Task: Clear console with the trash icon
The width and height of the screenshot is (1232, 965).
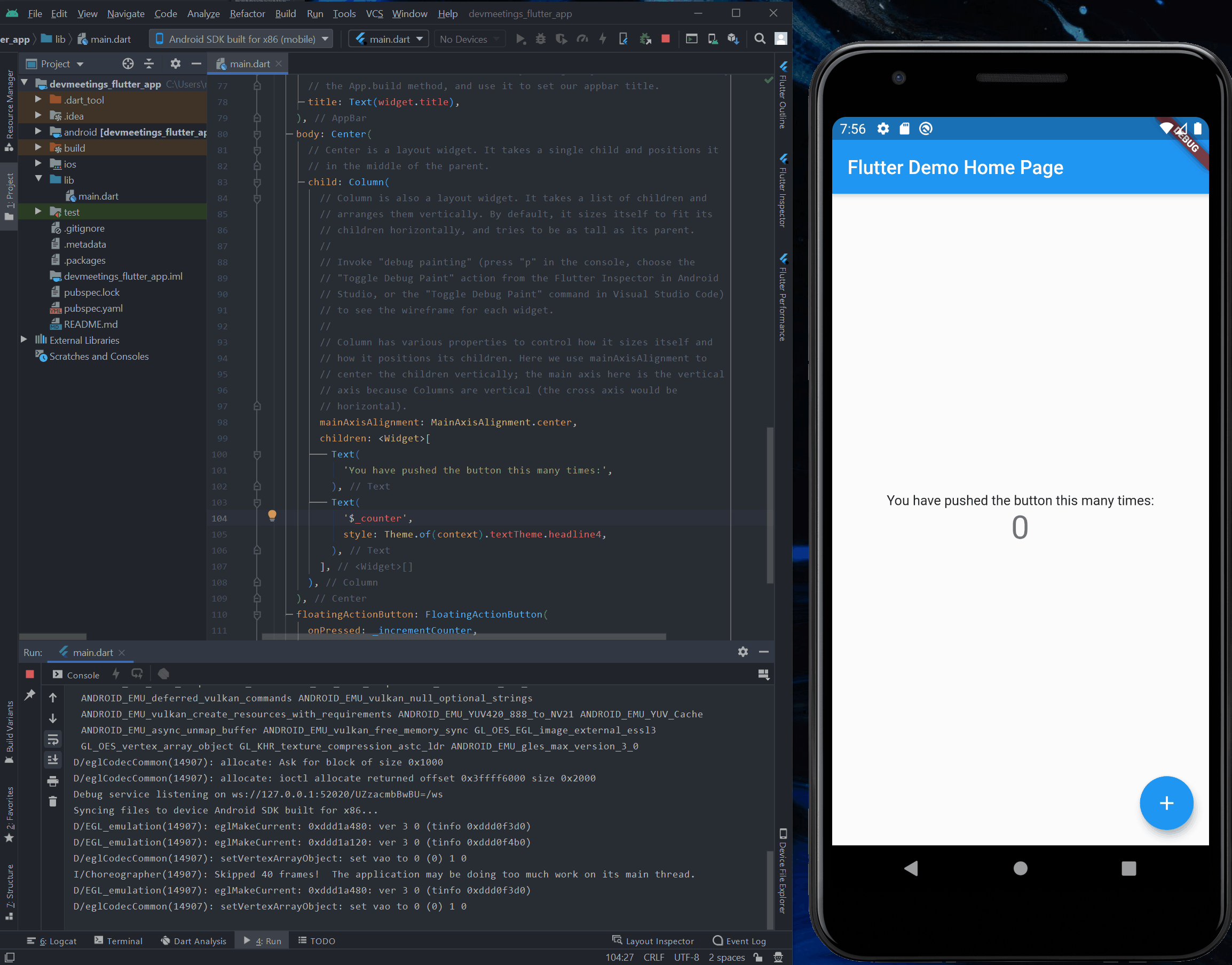Action: tap(52, 802)
